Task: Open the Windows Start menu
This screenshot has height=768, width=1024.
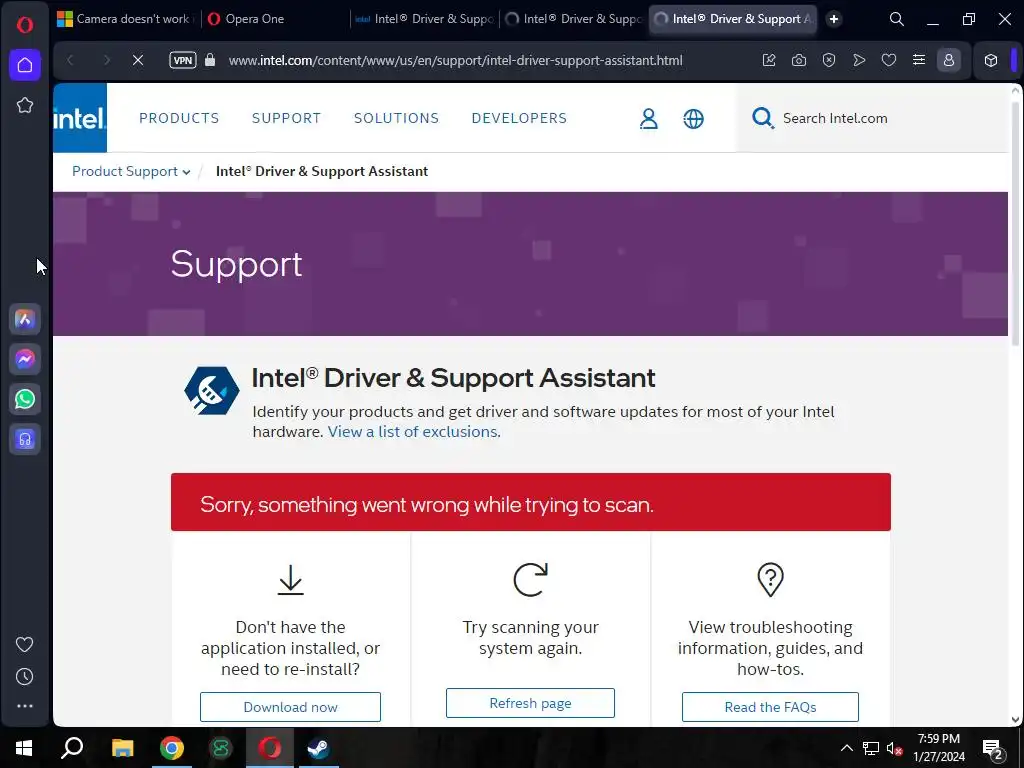Action: [x=24, y=748]
